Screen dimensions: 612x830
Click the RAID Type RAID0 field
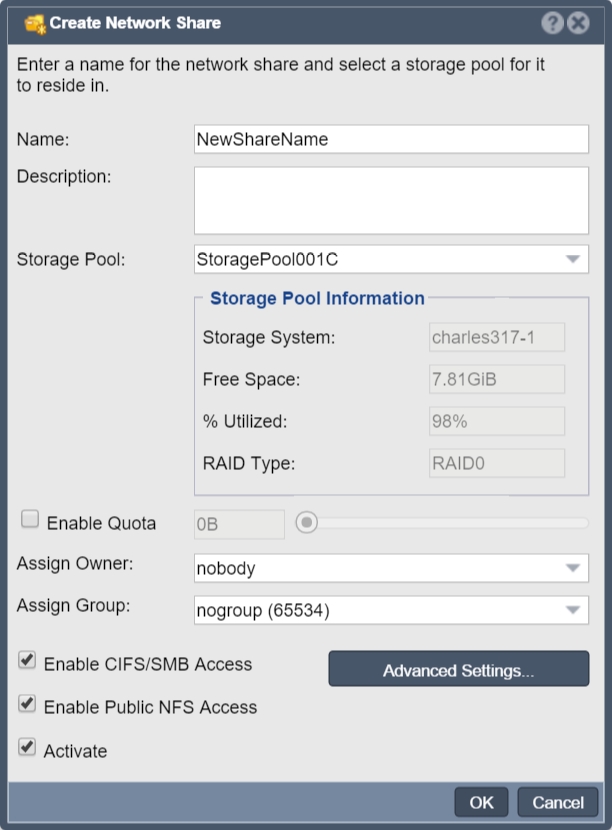tap(497, 463)
